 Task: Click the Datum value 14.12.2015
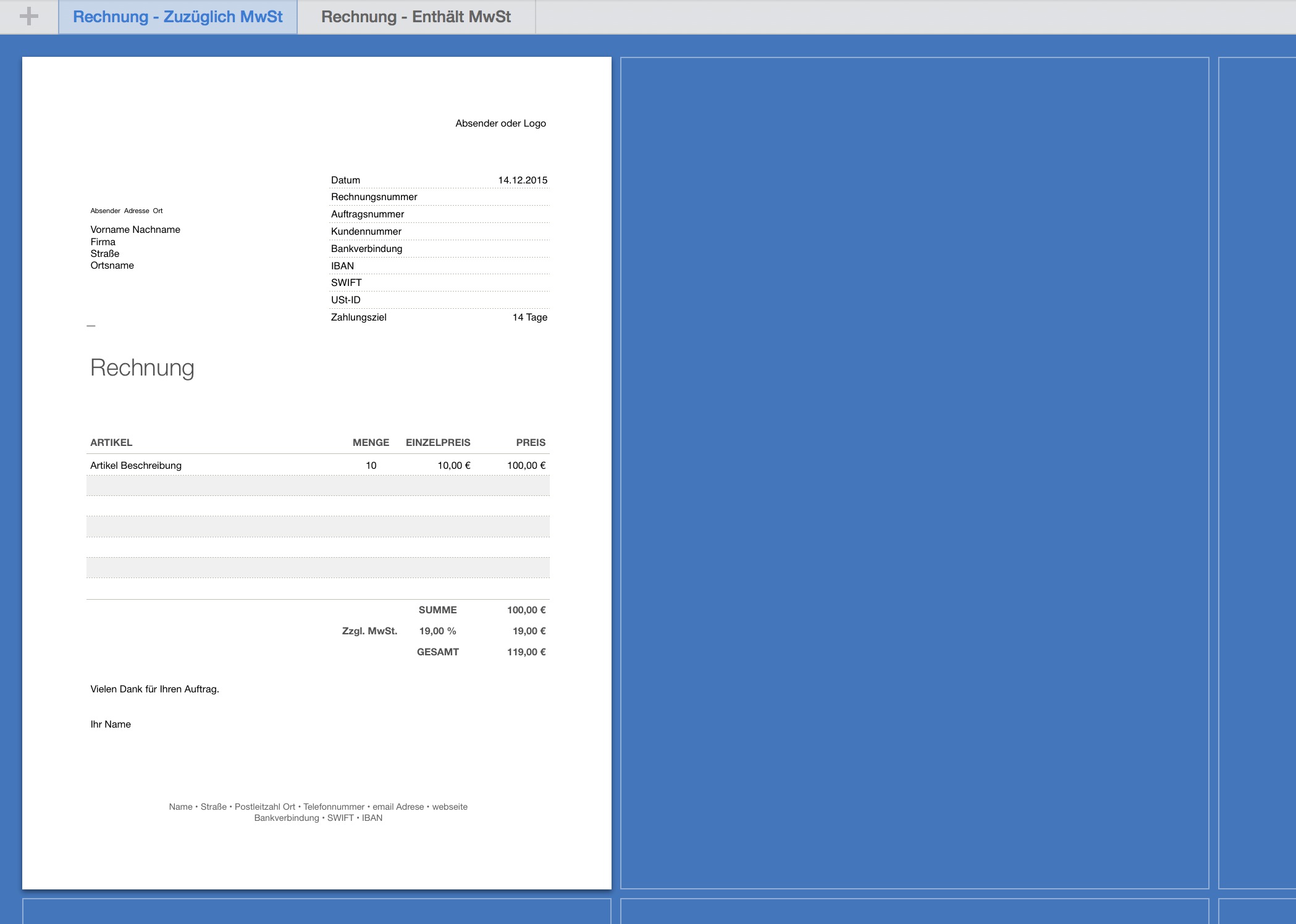point(522,180)
